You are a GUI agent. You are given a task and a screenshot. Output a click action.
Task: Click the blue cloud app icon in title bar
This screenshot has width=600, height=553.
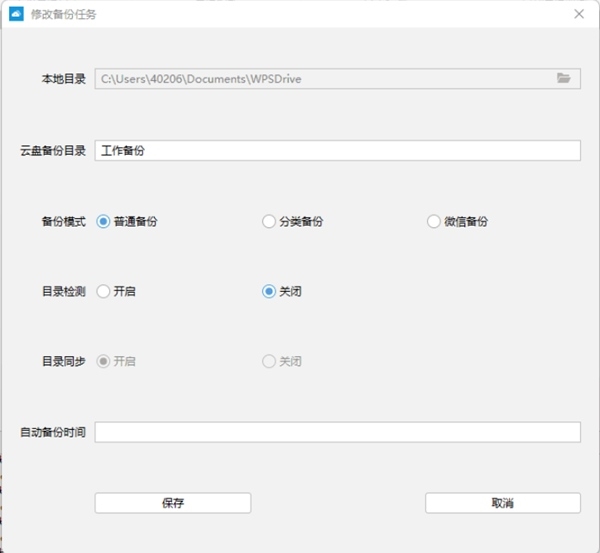[16, 14]
